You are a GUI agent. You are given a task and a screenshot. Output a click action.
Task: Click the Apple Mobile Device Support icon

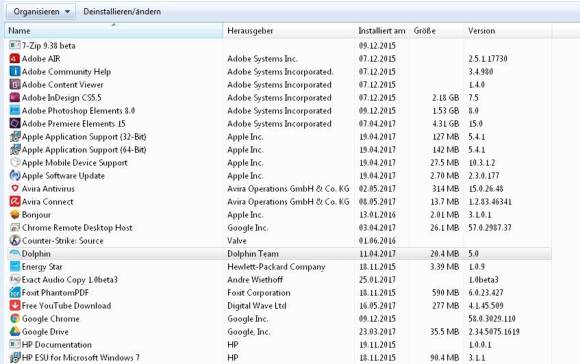point(15,162)
